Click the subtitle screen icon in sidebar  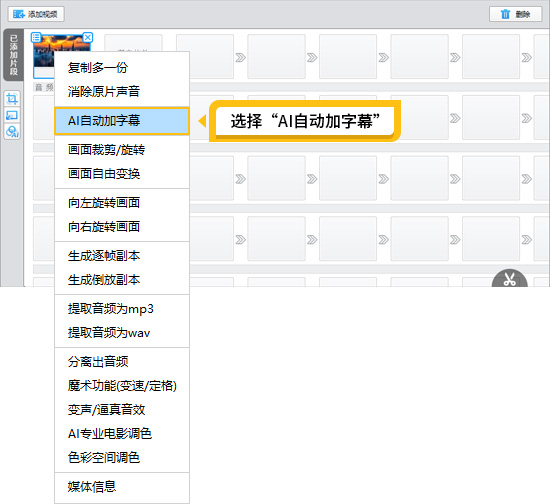pyautogui.click(x=12, y=115)
